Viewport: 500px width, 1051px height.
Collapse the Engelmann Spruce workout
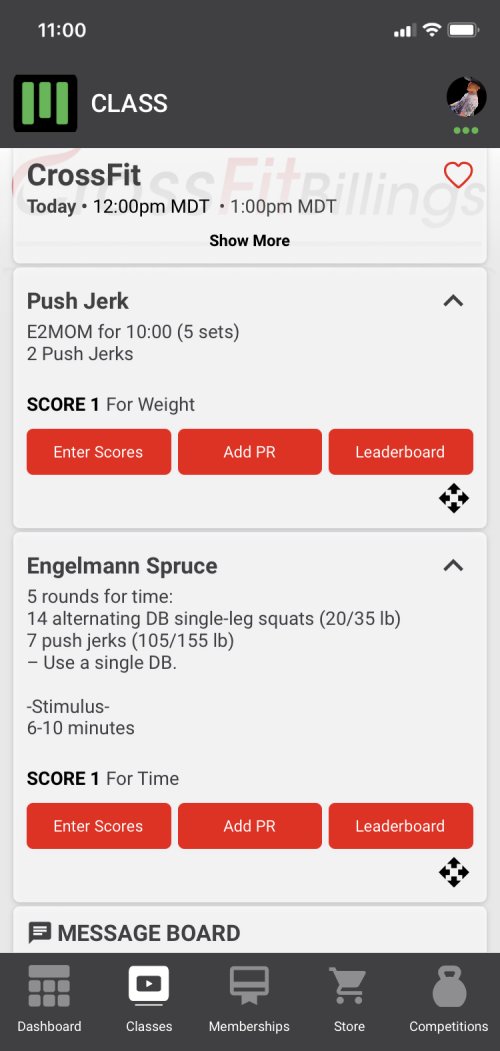[x=454, y=566]
